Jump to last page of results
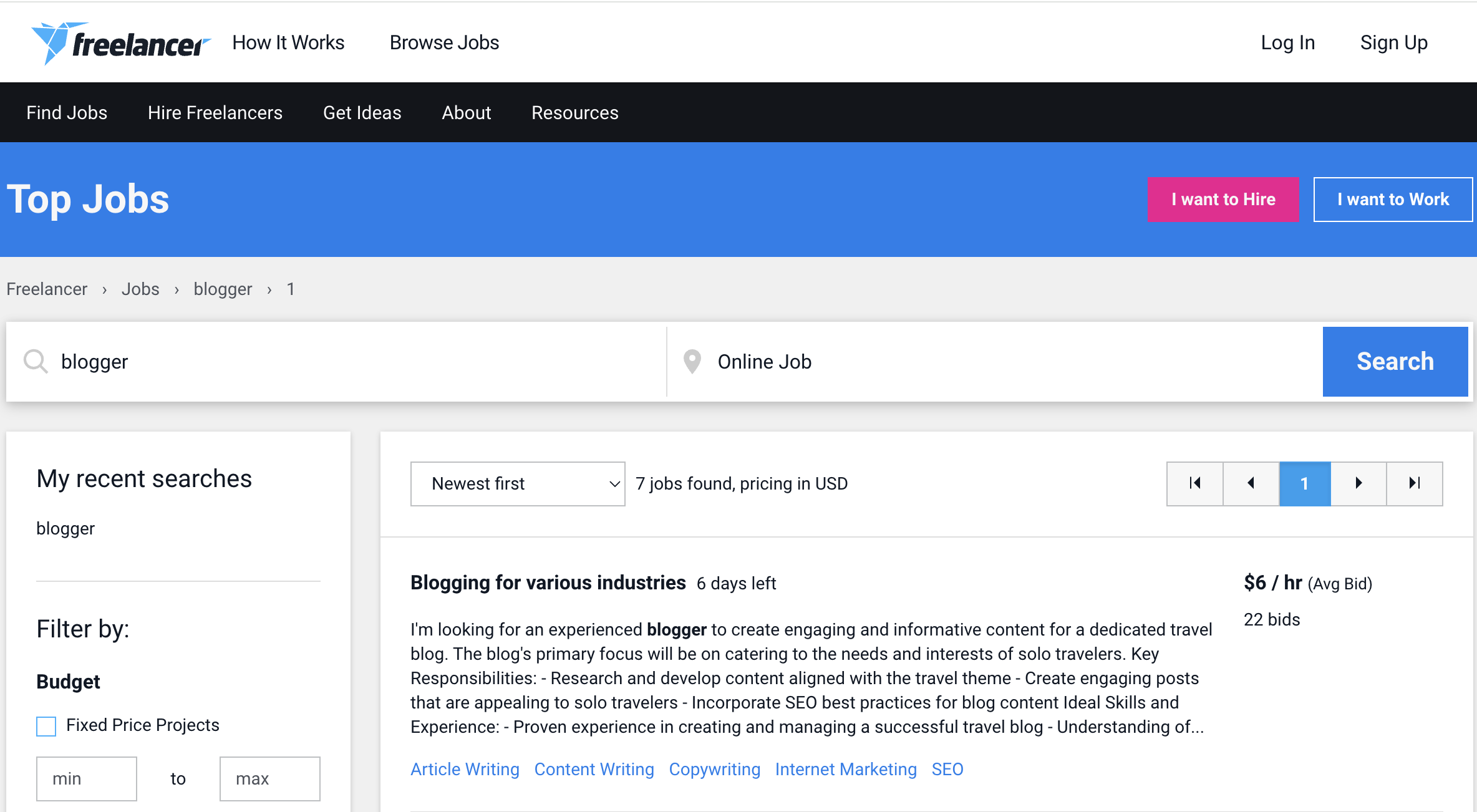 (x=1414, y=483)
